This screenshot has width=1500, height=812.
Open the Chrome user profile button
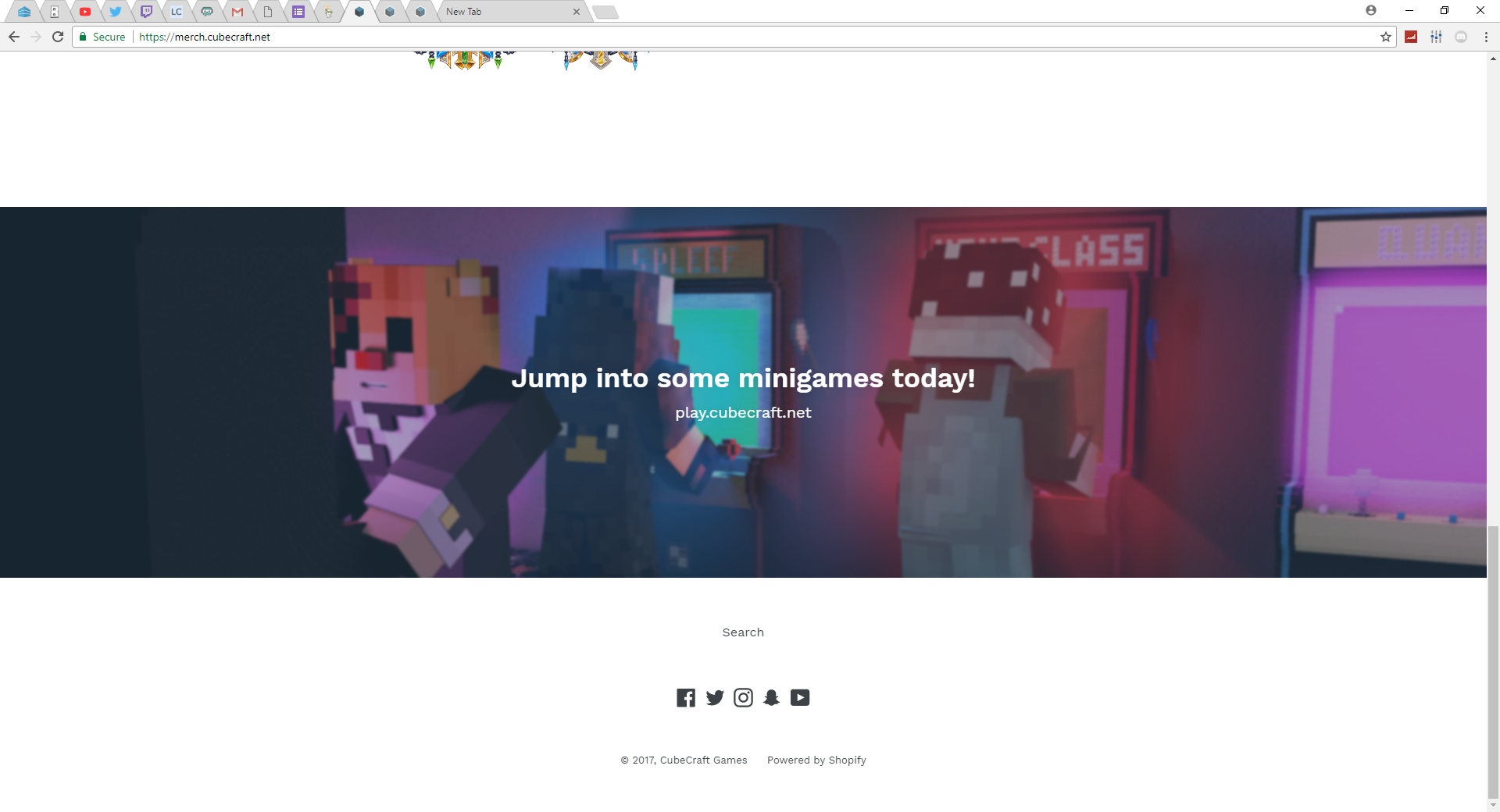pos(1371,10)
